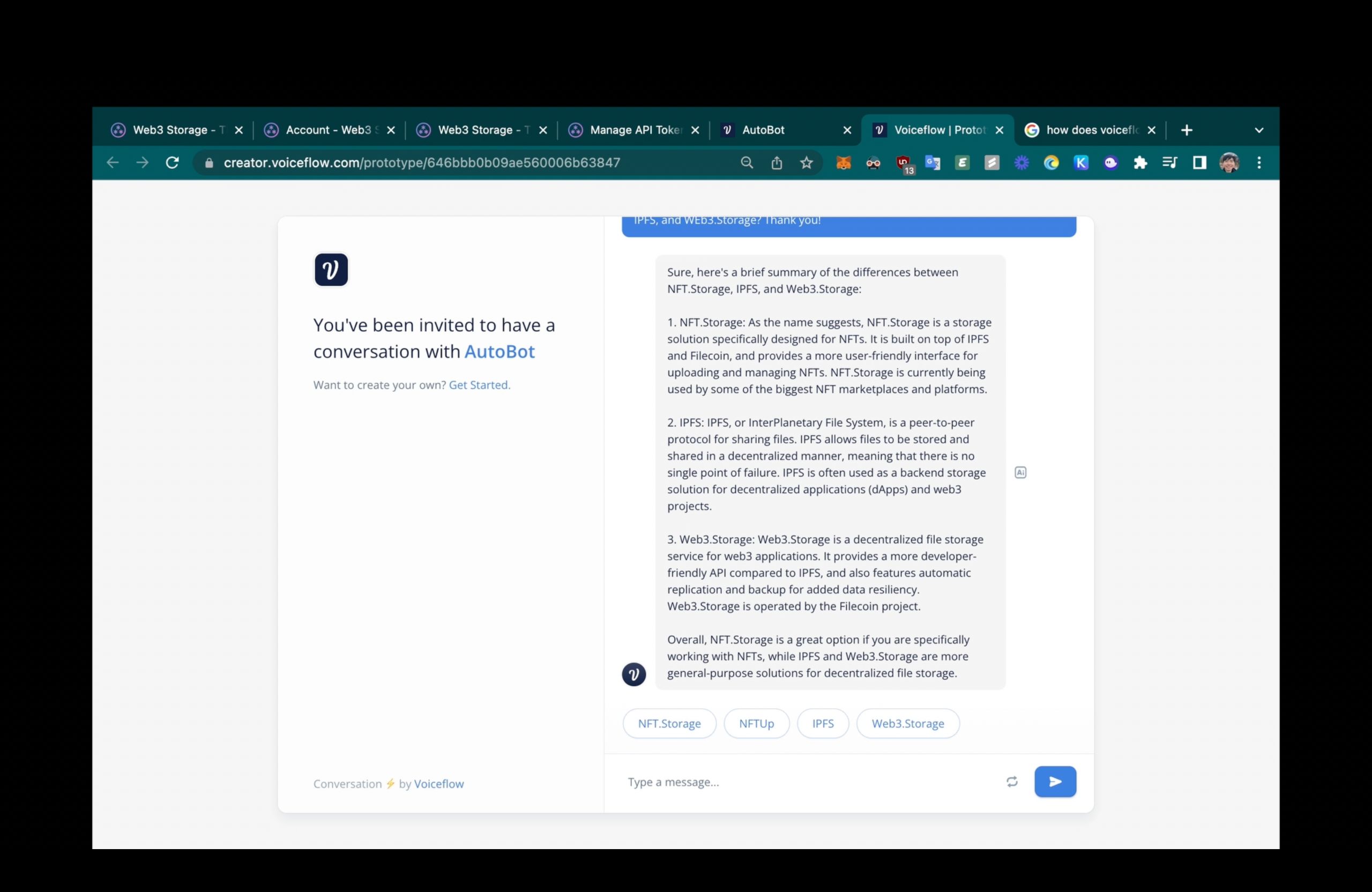
Task: Open the grey striped S extension
Action: [x=991, y=163]
